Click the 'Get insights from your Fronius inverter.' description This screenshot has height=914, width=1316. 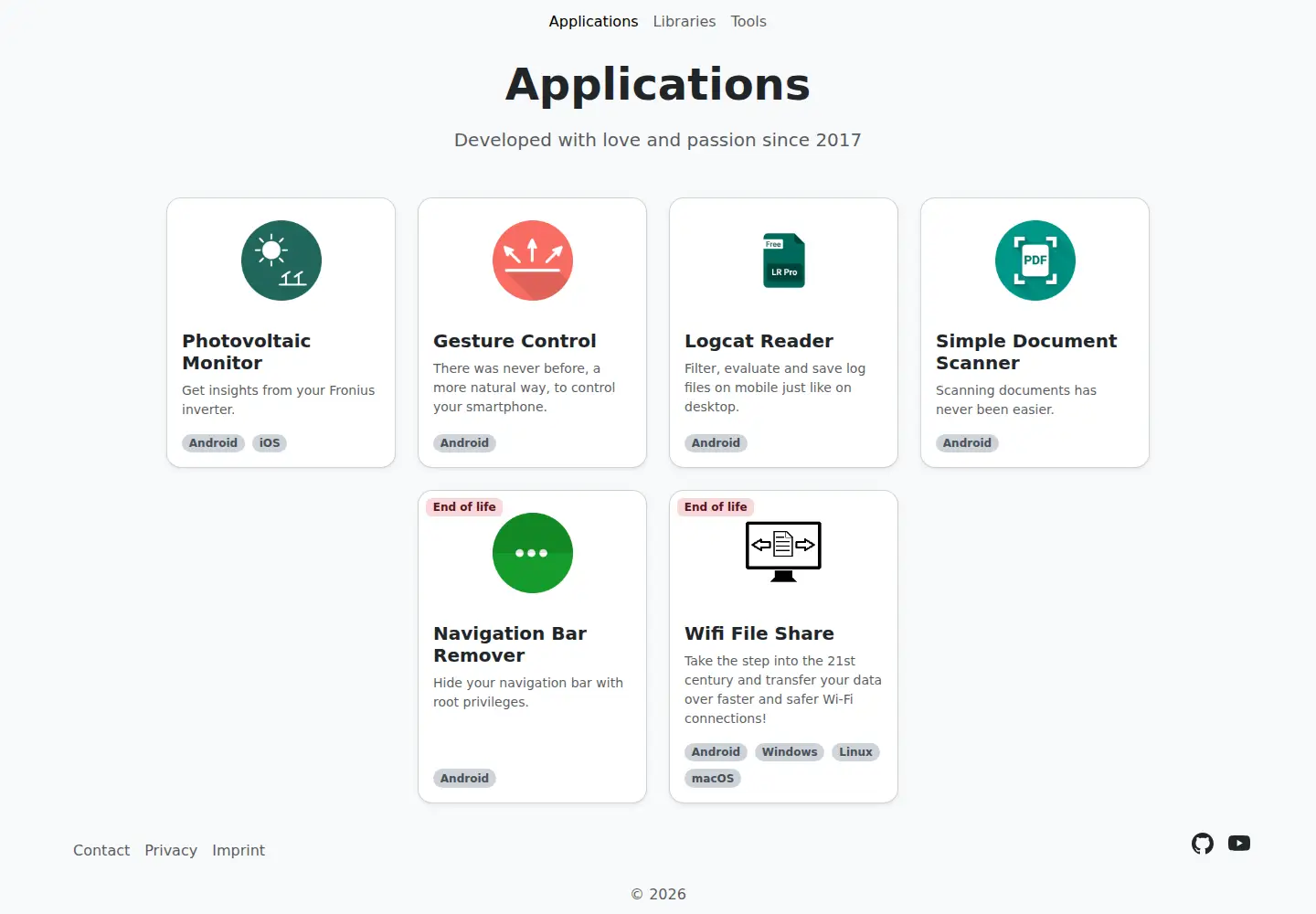pyautogui.click(x=279, y=399)
